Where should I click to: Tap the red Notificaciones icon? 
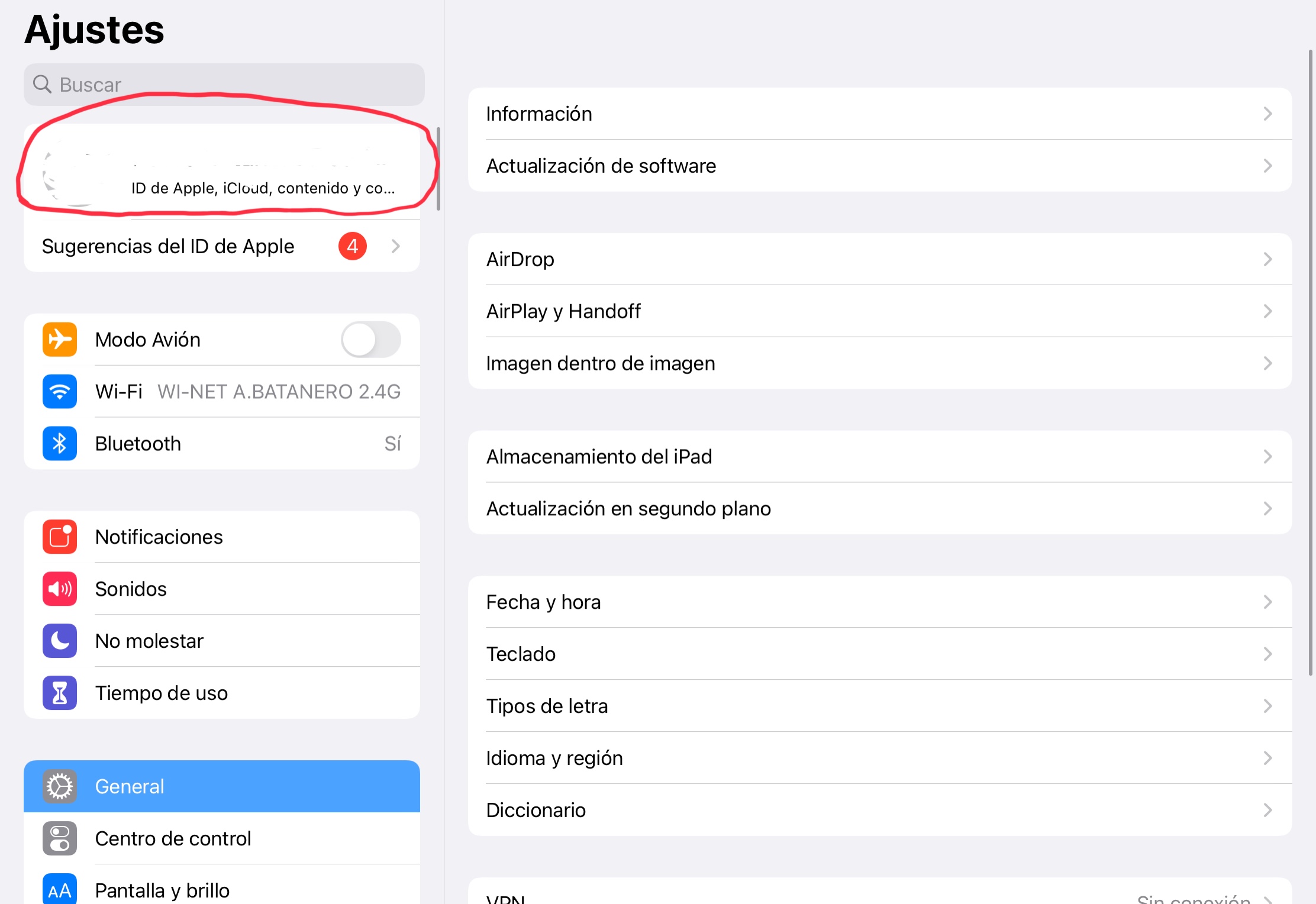click(60, 537)
